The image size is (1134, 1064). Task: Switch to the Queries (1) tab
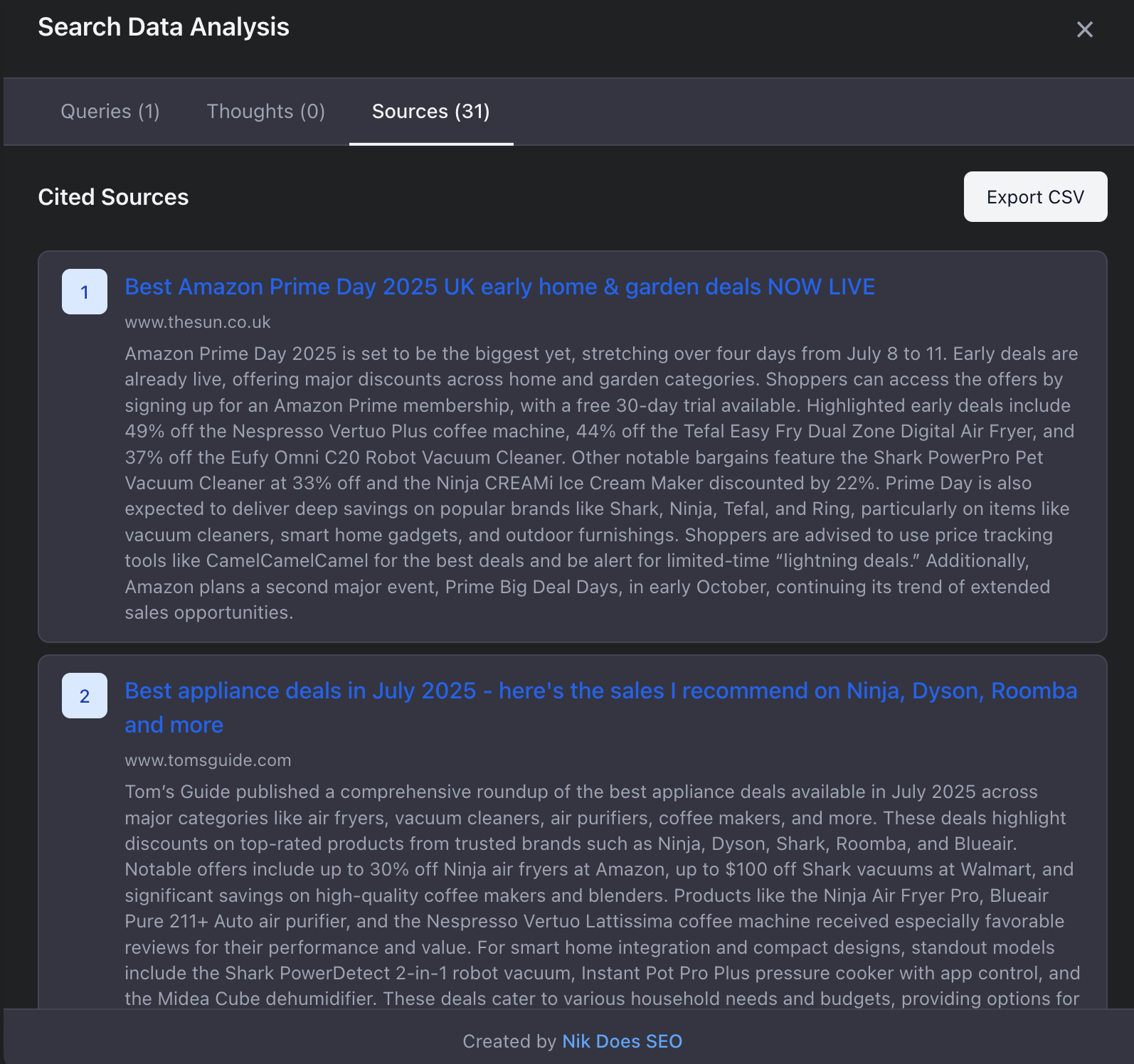click(110, 112)
